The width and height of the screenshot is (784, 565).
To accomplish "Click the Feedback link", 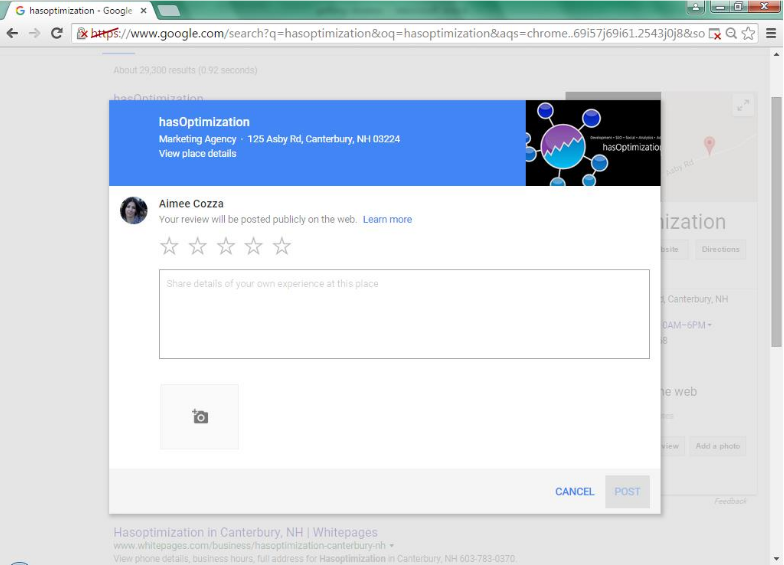I will (730, 501).
